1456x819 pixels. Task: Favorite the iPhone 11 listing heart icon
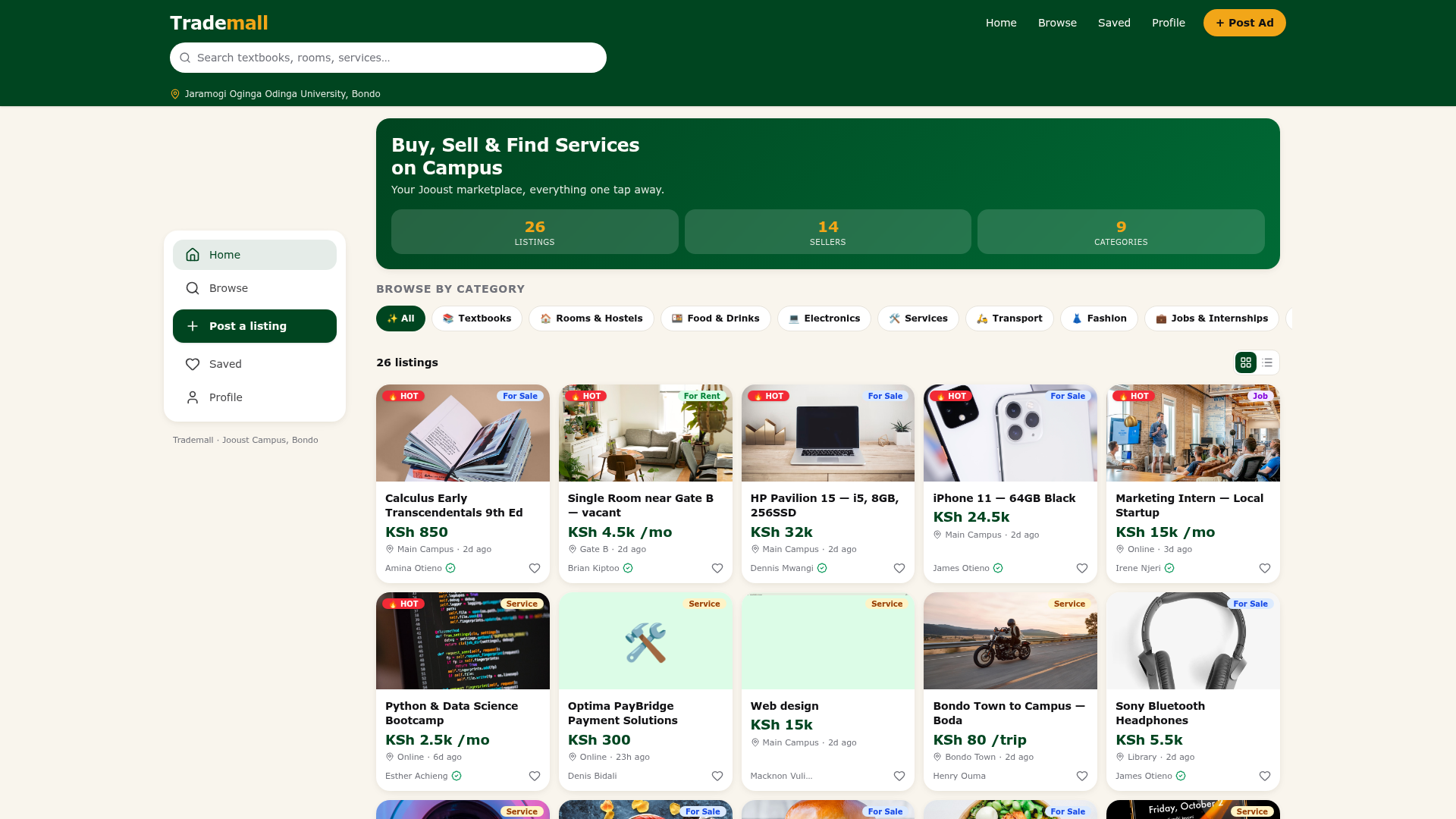1082,568
